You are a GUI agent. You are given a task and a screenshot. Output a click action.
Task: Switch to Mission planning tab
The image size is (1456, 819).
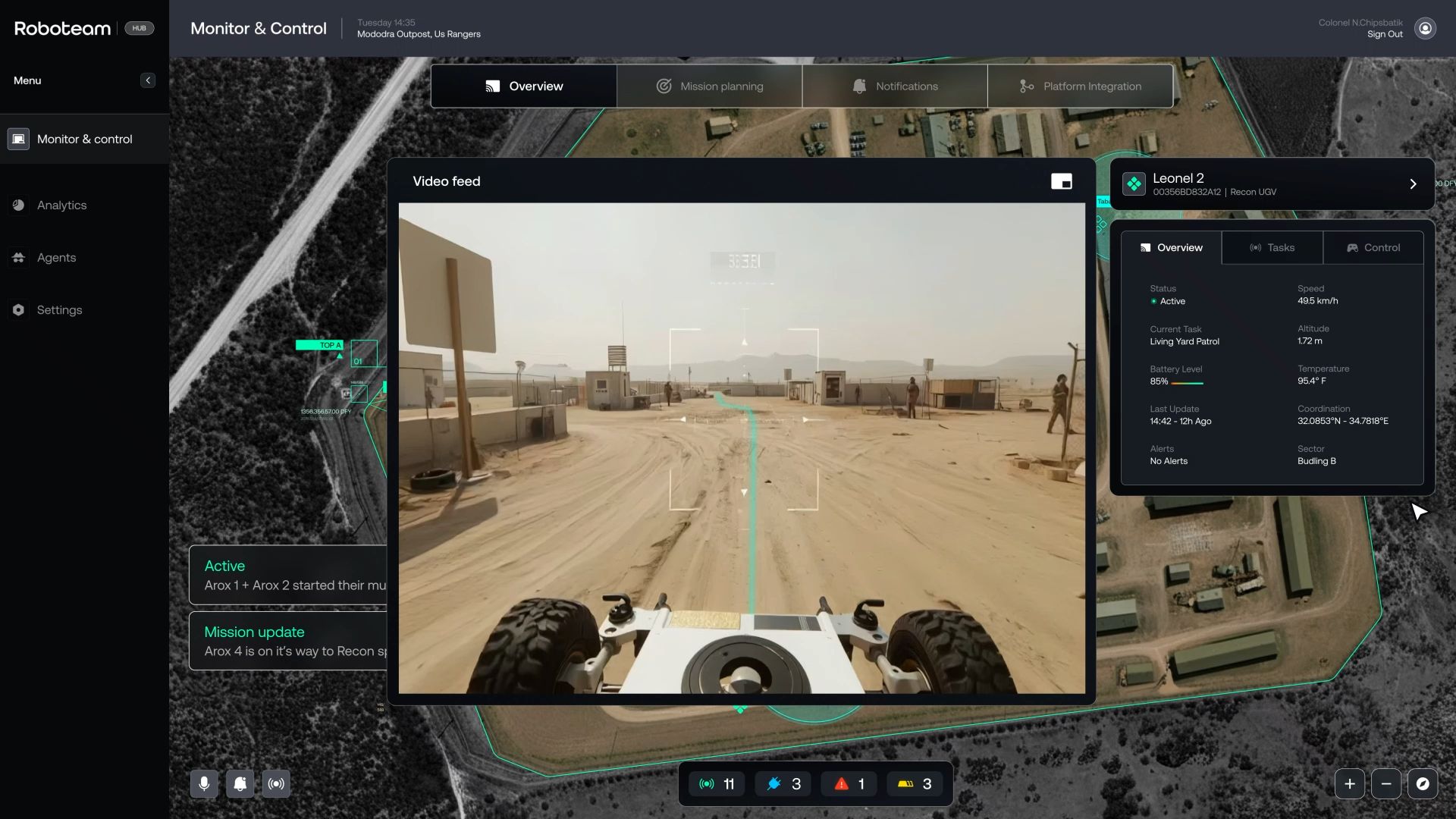709,86
